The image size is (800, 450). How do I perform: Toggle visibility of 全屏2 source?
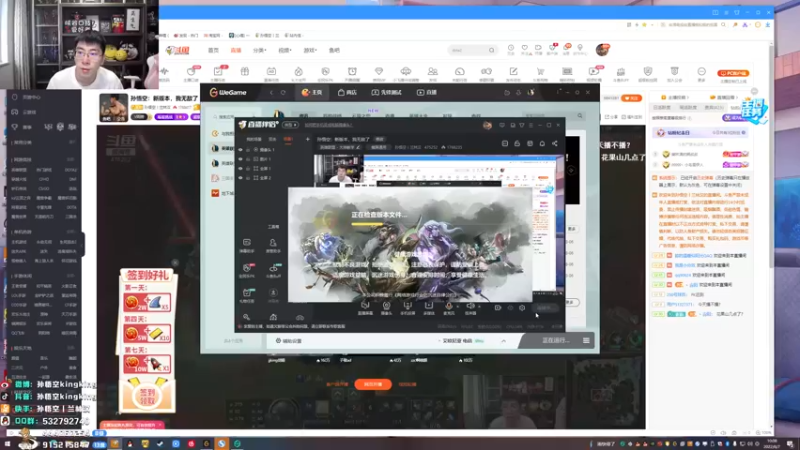tap(241, 178)
